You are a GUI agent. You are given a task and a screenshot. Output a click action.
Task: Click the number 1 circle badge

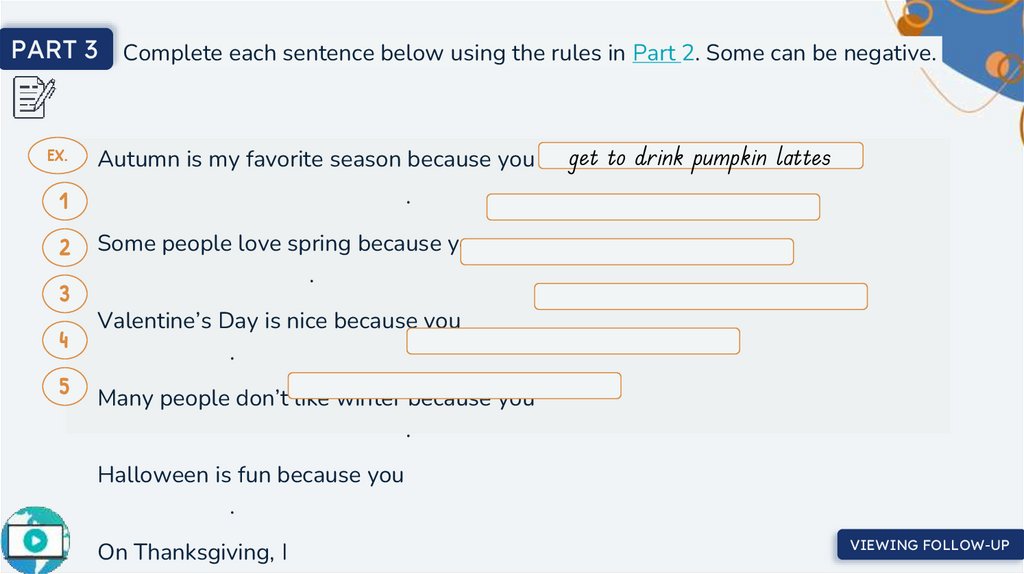64,202
